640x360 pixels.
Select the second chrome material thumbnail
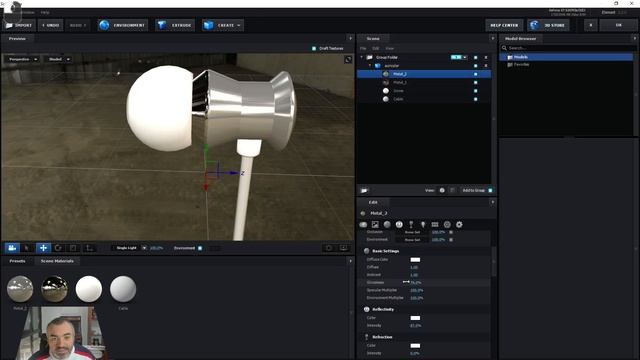coord(55,289)
